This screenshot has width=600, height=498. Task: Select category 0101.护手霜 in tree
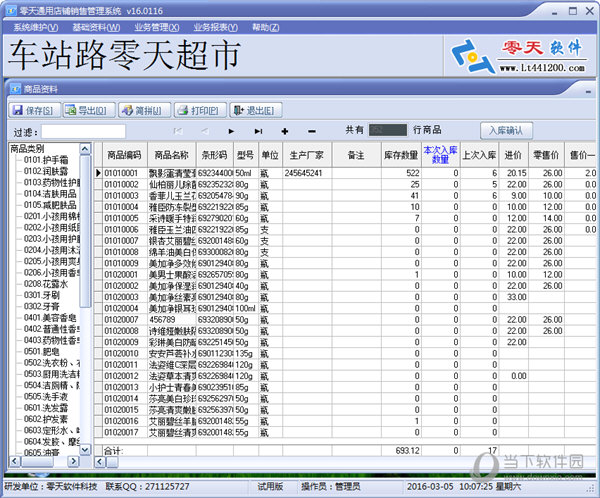pyautogui.click(x=46, y=160)
